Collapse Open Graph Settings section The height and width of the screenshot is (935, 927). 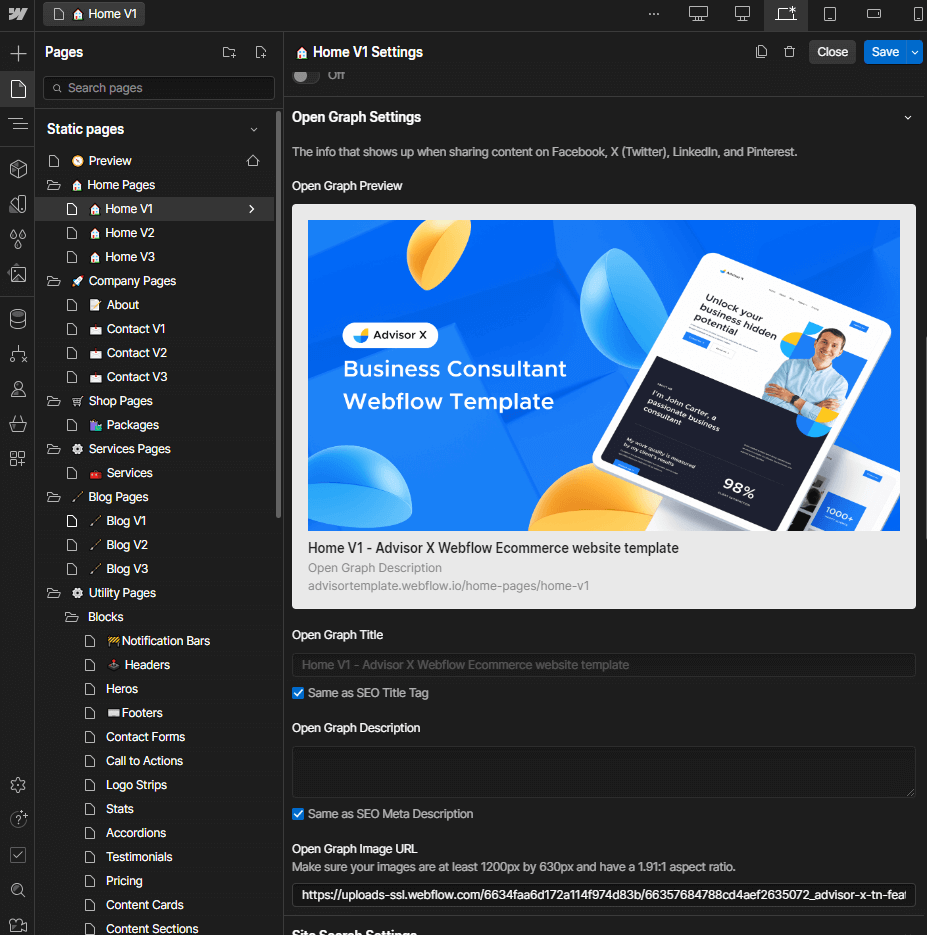(907, 117)
